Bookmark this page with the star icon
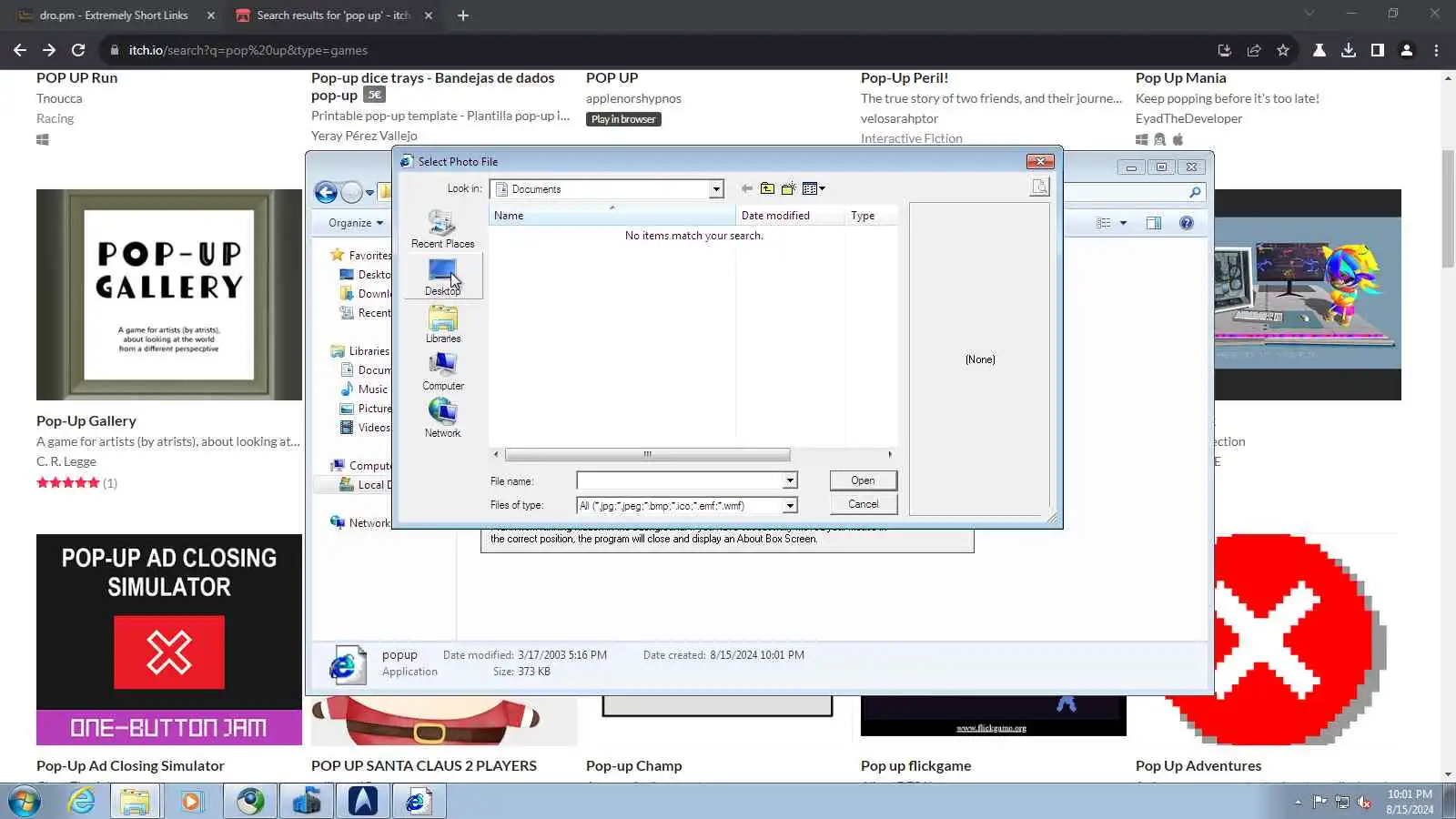1456x819 pixels. 1283,50
